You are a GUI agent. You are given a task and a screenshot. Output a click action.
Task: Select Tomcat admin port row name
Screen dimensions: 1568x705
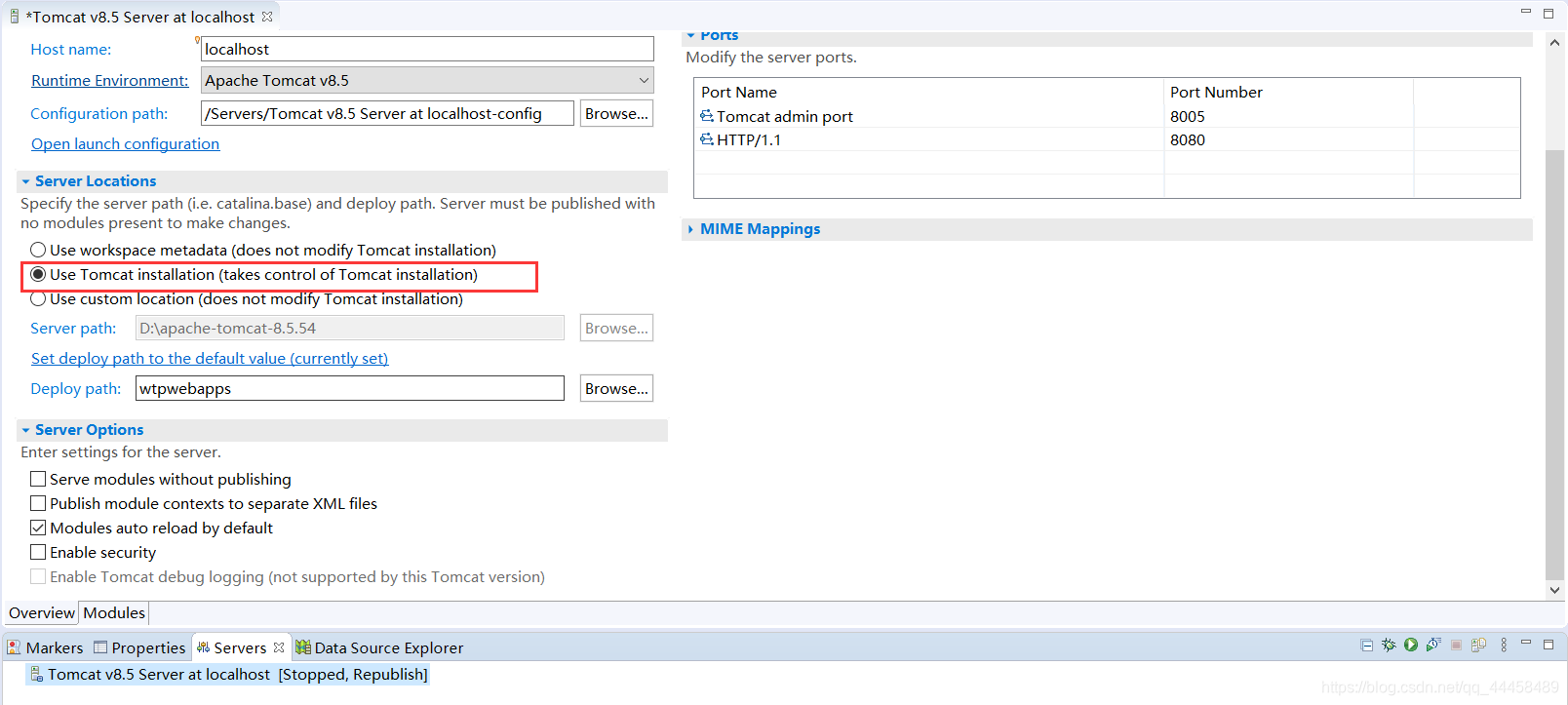click(x=785, y=116)
